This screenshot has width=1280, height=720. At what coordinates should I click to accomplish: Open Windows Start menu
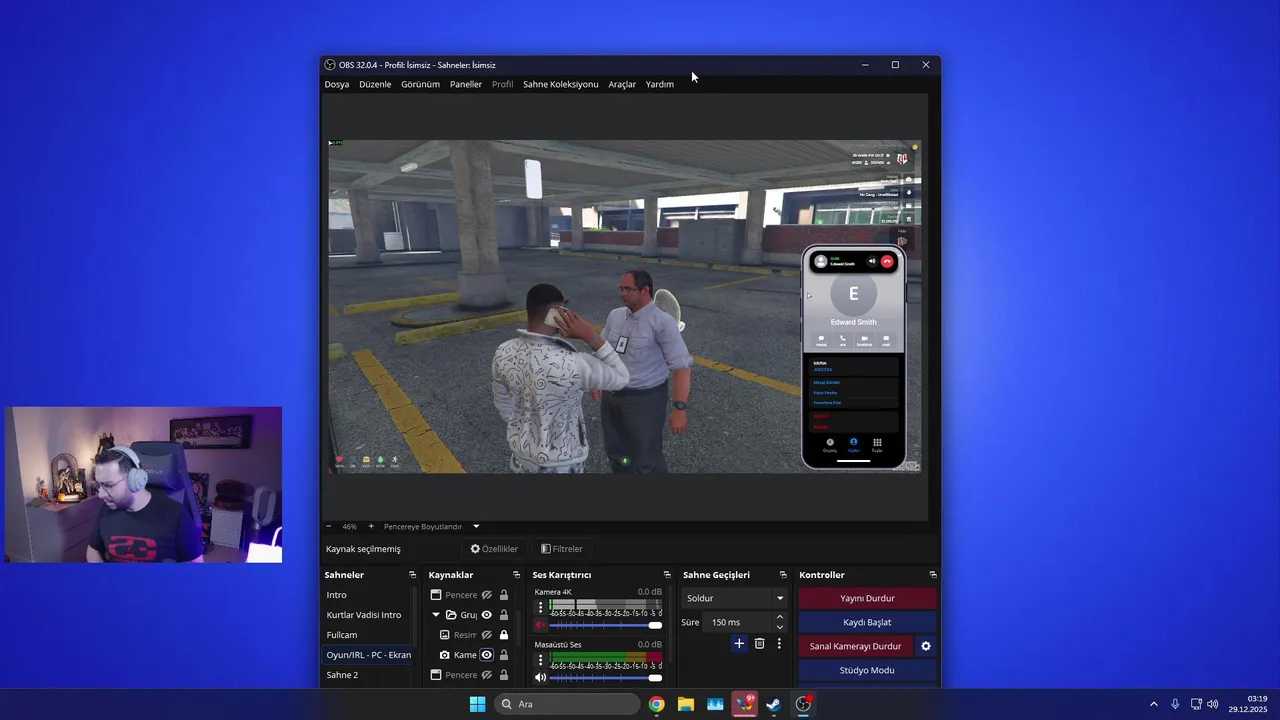477,704
